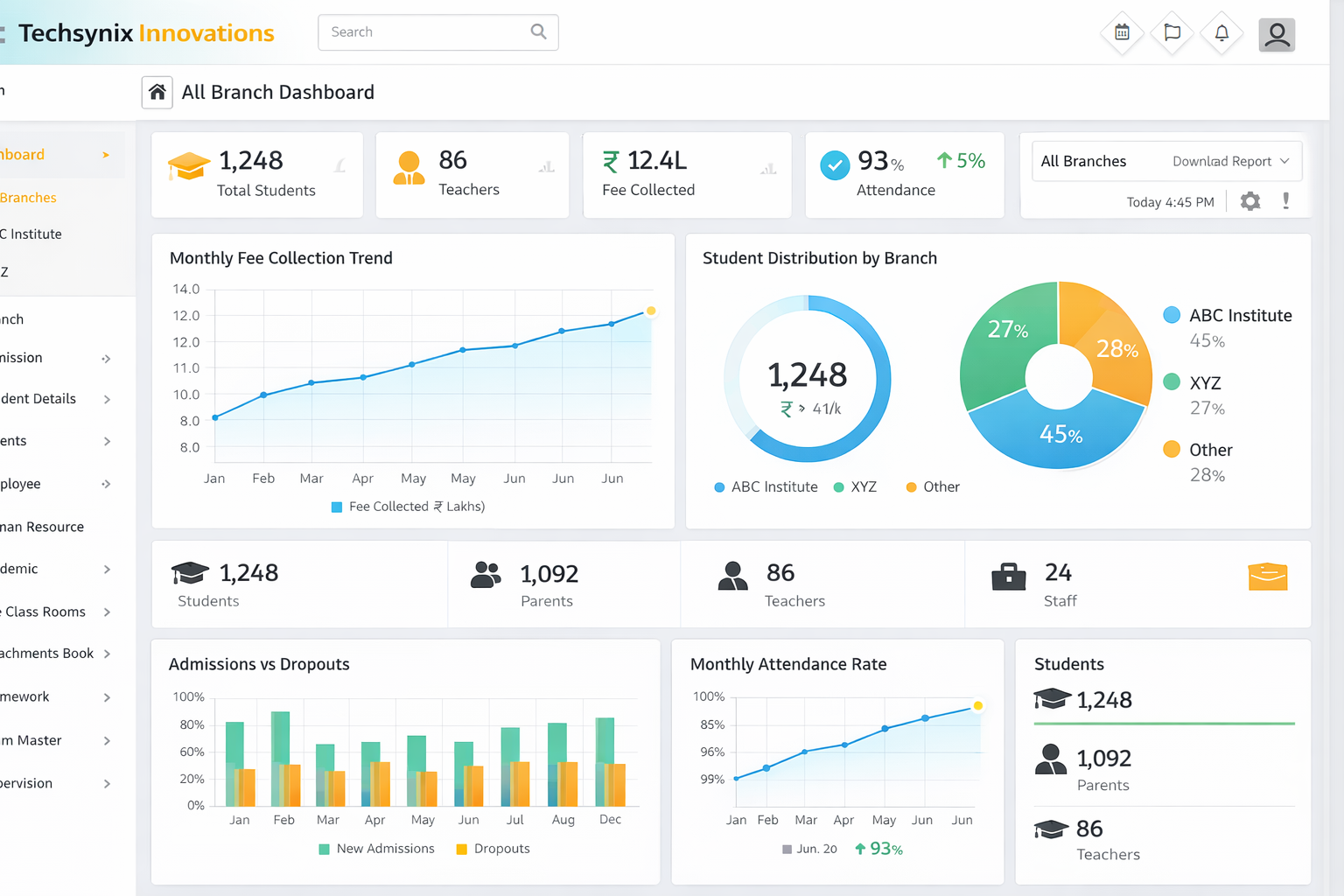Open the ABC Institute branch link

pyautogui.click(x=31, y=234)
